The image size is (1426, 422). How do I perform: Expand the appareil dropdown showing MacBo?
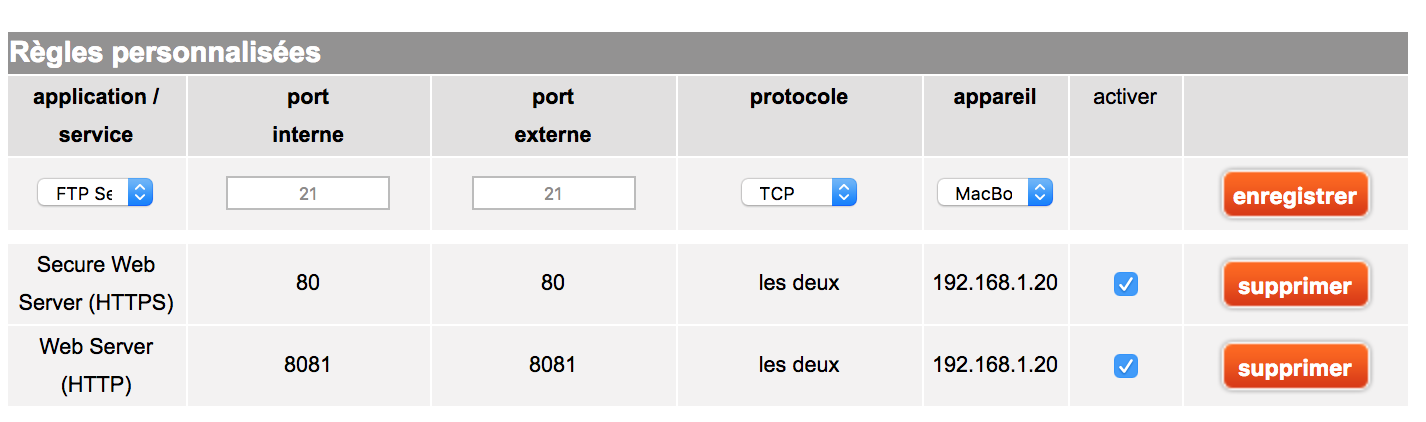tap(995, 193)
